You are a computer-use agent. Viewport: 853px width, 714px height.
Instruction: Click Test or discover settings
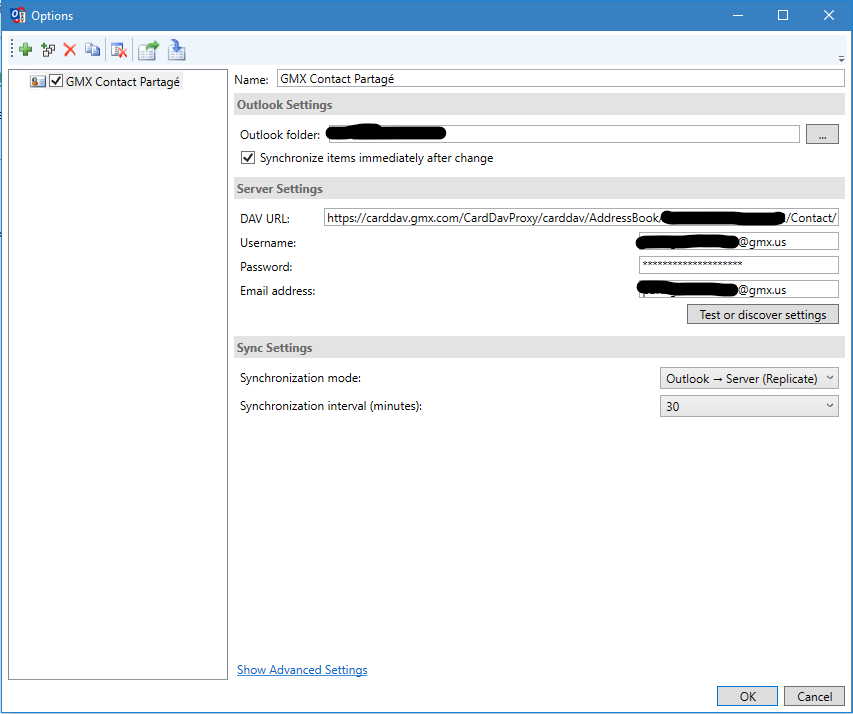tap(762, 314)
